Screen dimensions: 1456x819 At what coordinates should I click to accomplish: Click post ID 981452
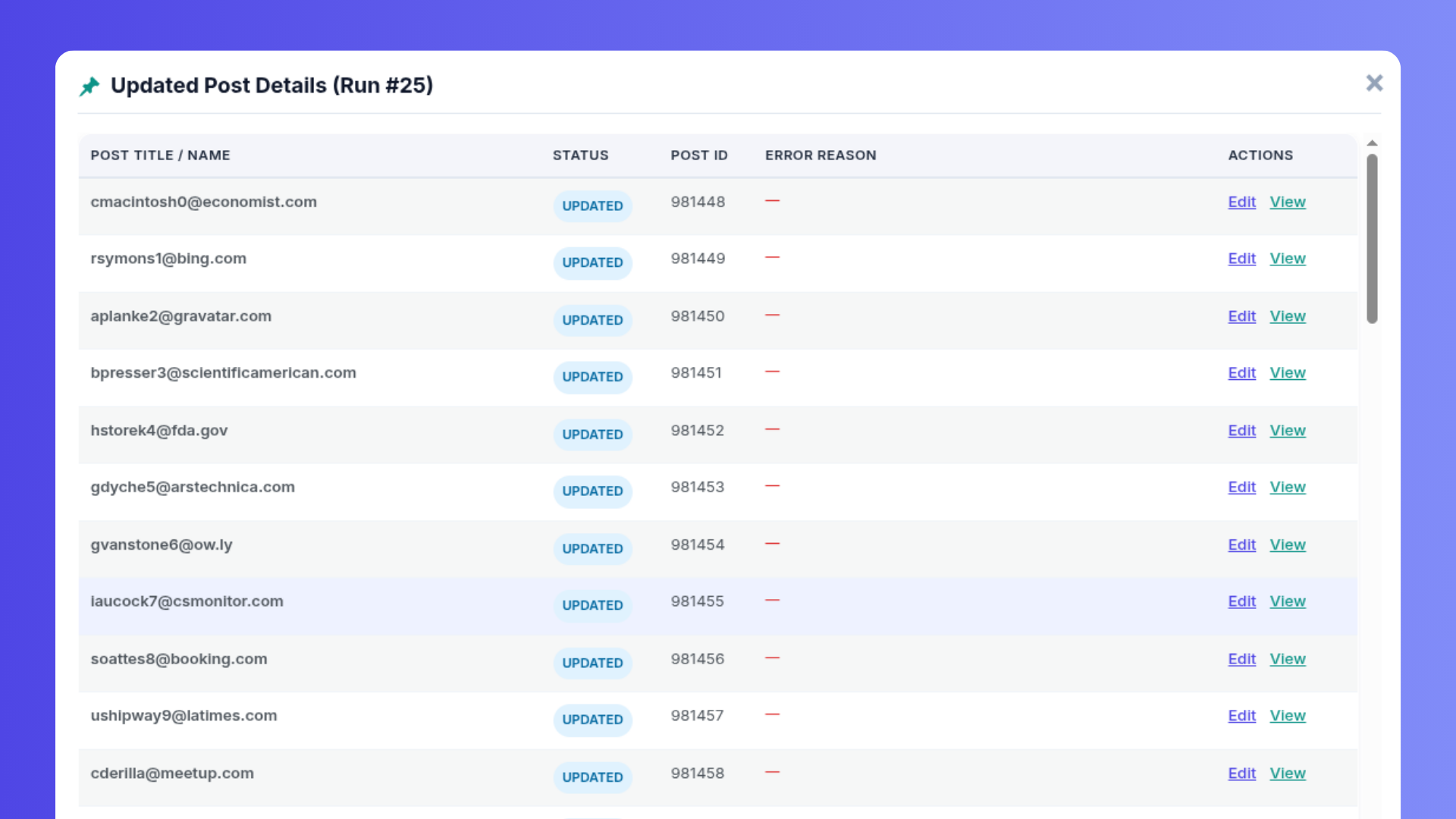pos(698,431)
